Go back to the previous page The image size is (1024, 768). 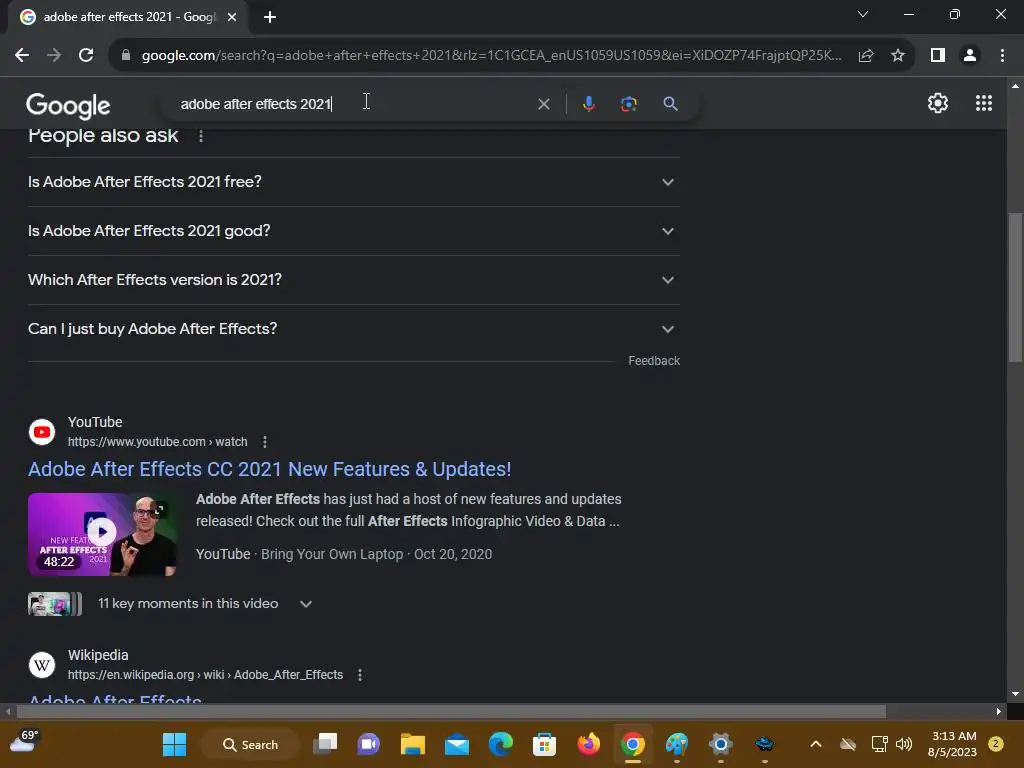point(22,55)
